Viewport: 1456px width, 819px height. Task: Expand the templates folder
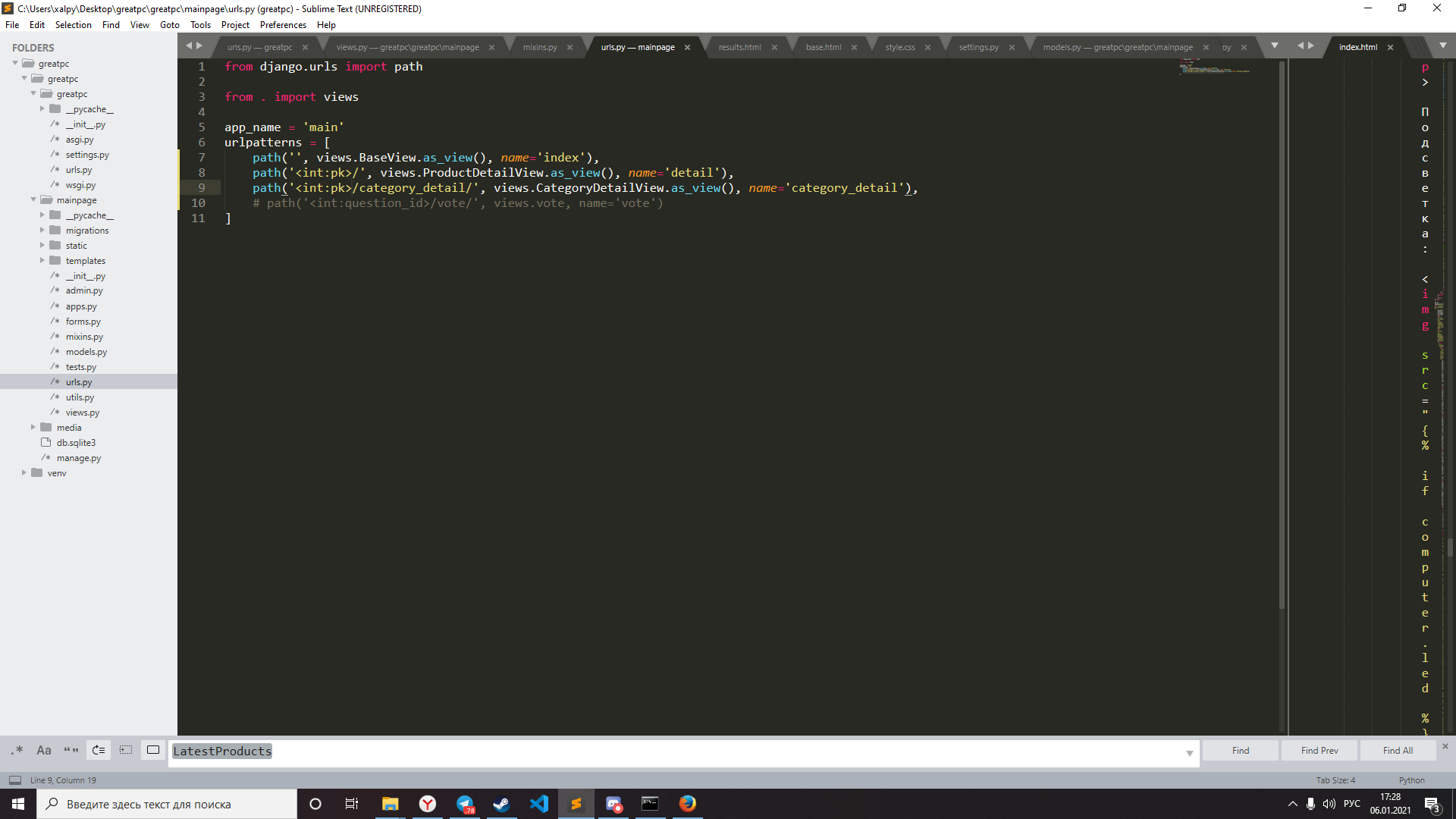point(42,261)
